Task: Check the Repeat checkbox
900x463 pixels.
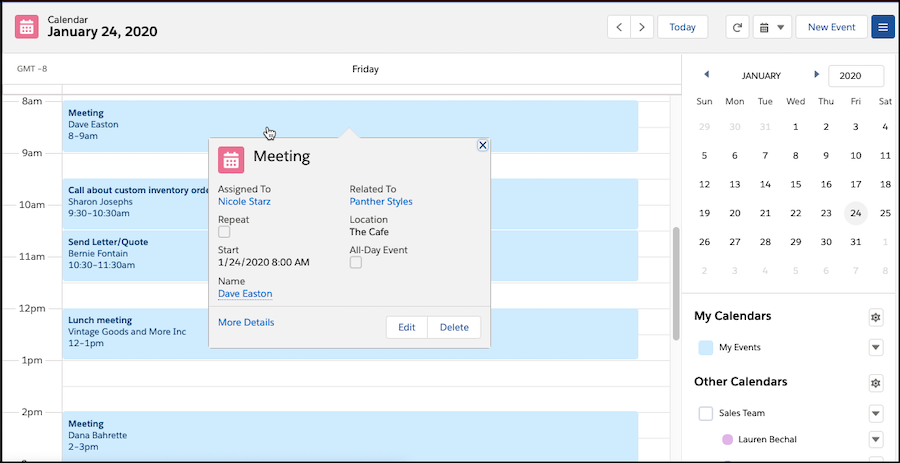Action: [224, 232]
